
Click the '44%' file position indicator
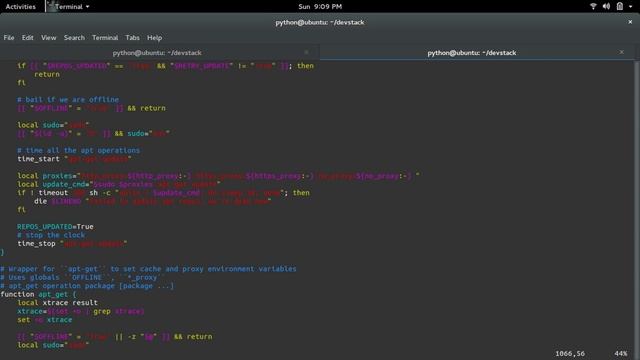point(620,353)
